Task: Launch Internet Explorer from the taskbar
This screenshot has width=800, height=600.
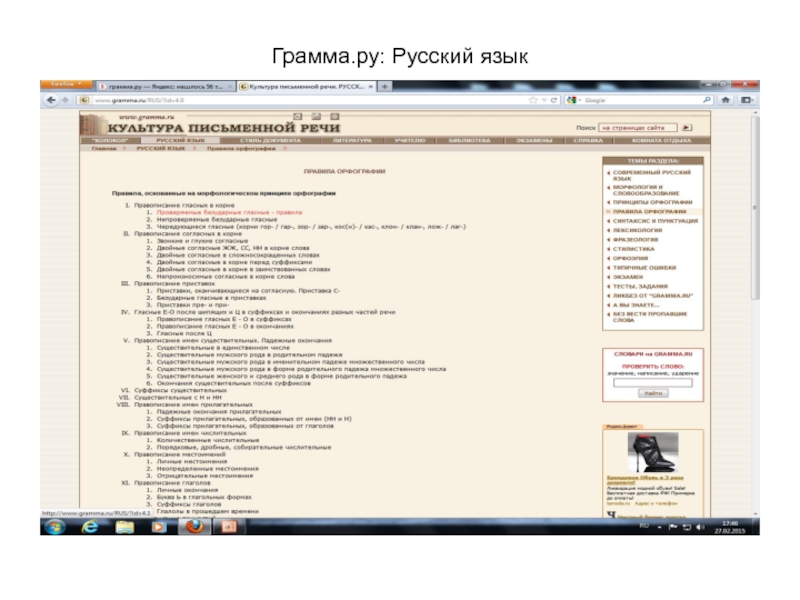Action: coord(90,527)
